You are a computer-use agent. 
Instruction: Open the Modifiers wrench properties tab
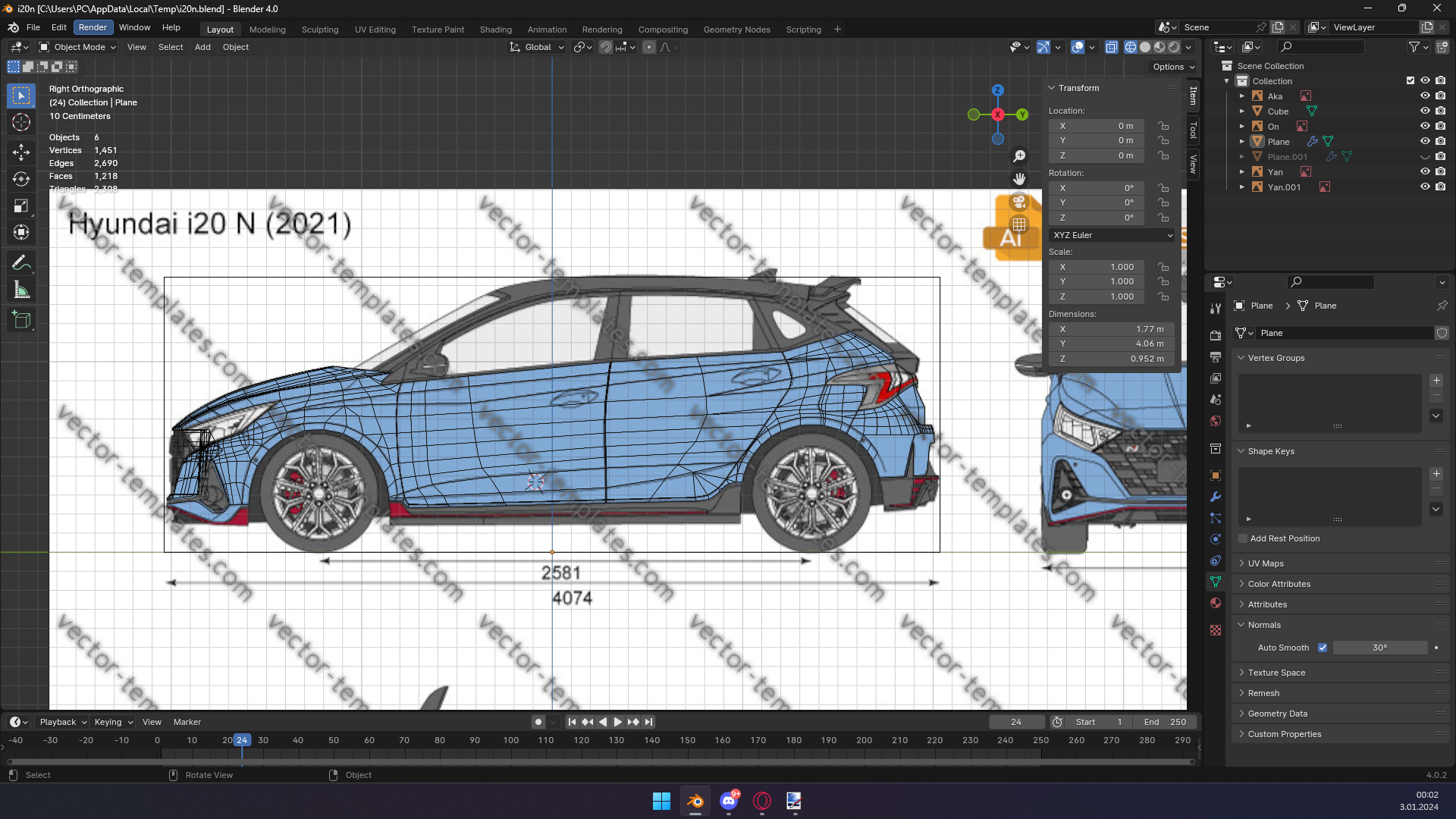[1216, 497]
